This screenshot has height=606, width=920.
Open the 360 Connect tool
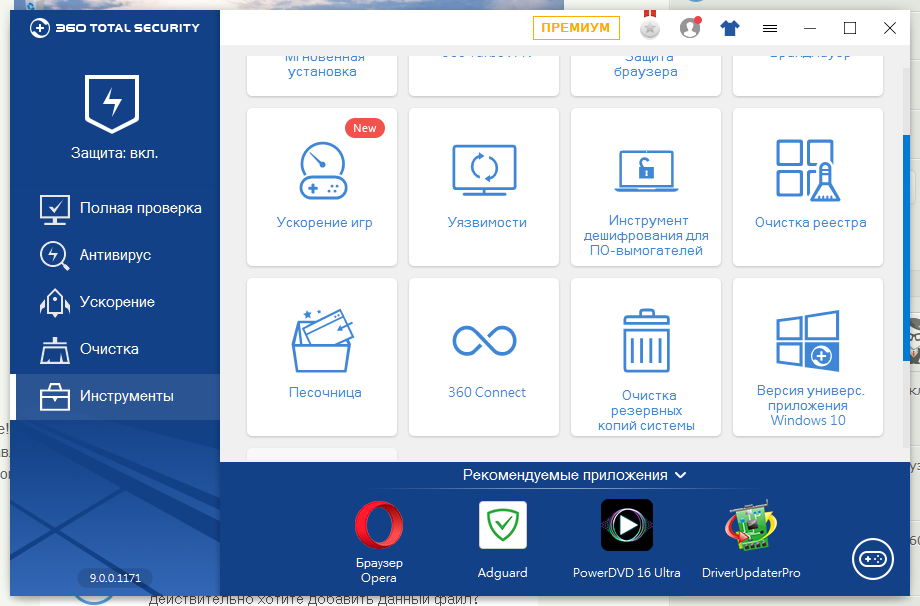[483, 357]
